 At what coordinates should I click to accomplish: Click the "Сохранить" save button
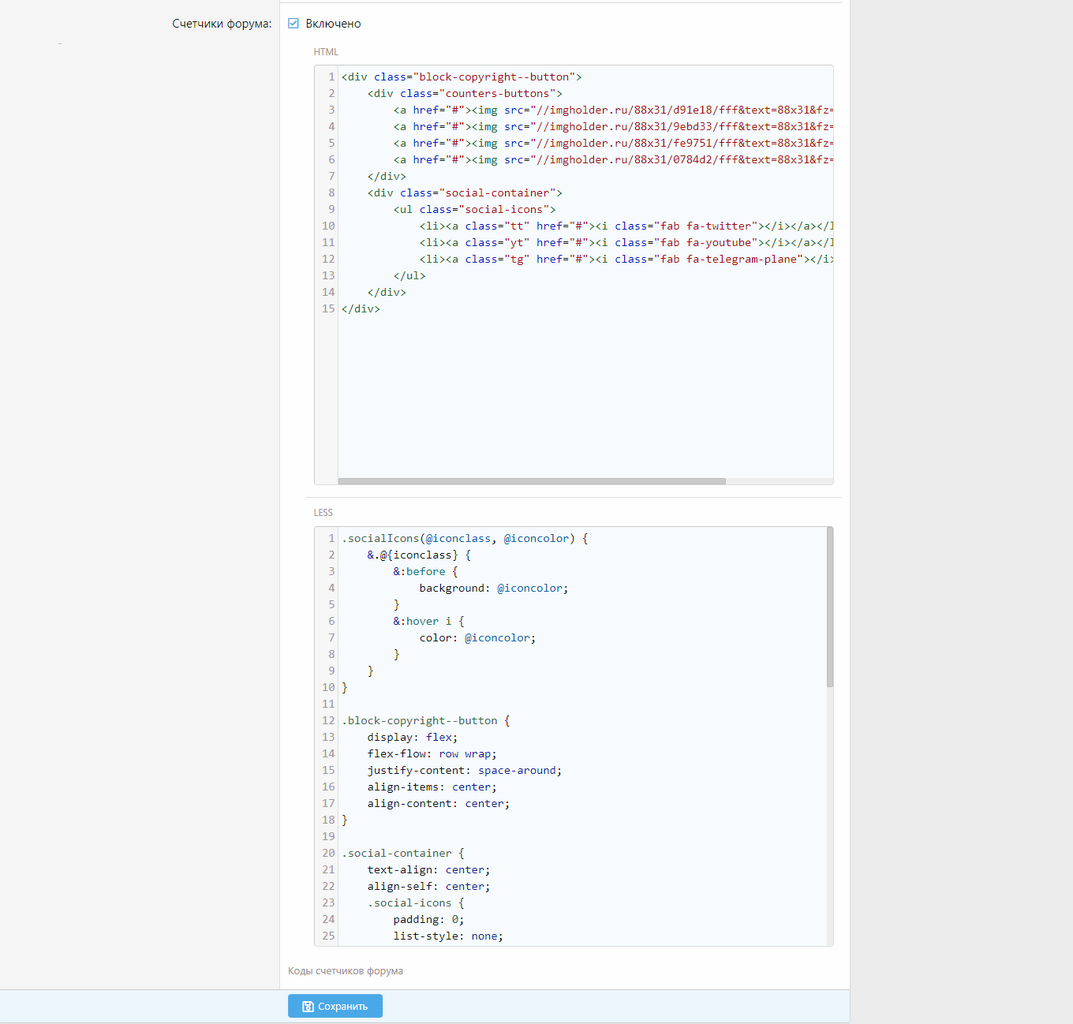tap(335, 1006)
